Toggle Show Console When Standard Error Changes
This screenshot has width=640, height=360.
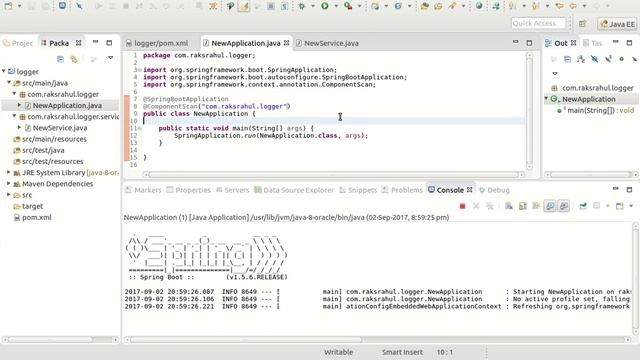tap(564, 206)
